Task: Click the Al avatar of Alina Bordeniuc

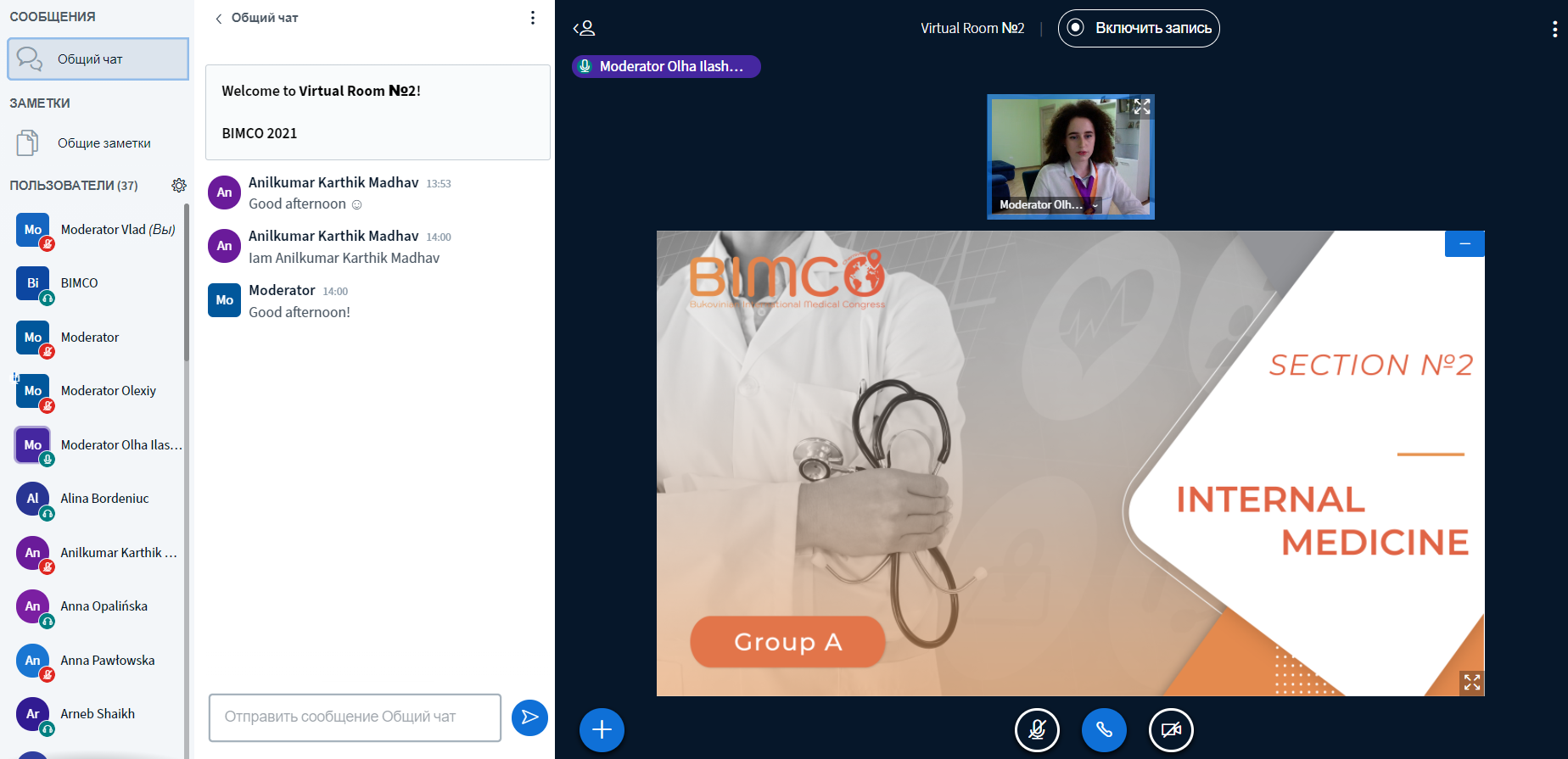Action: (33, 499)
